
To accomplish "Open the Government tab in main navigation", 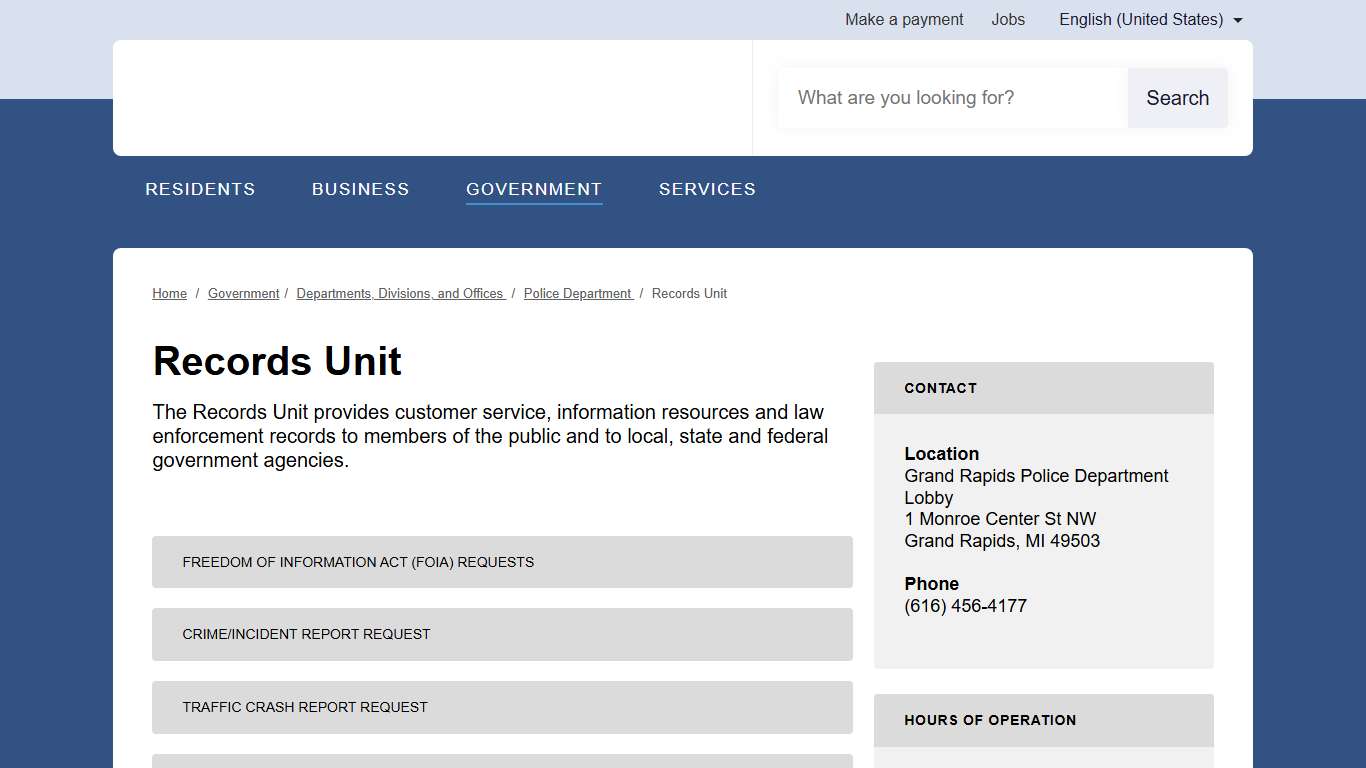I will pos(534,189).
